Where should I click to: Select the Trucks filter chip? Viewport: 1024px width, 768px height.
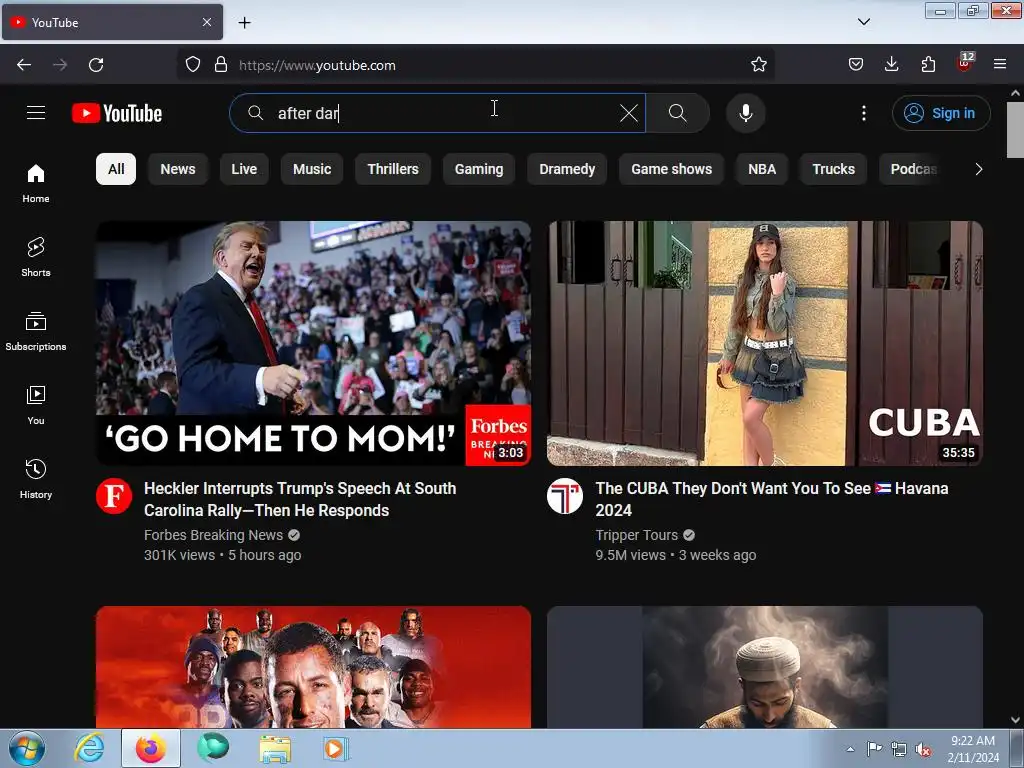833,169
